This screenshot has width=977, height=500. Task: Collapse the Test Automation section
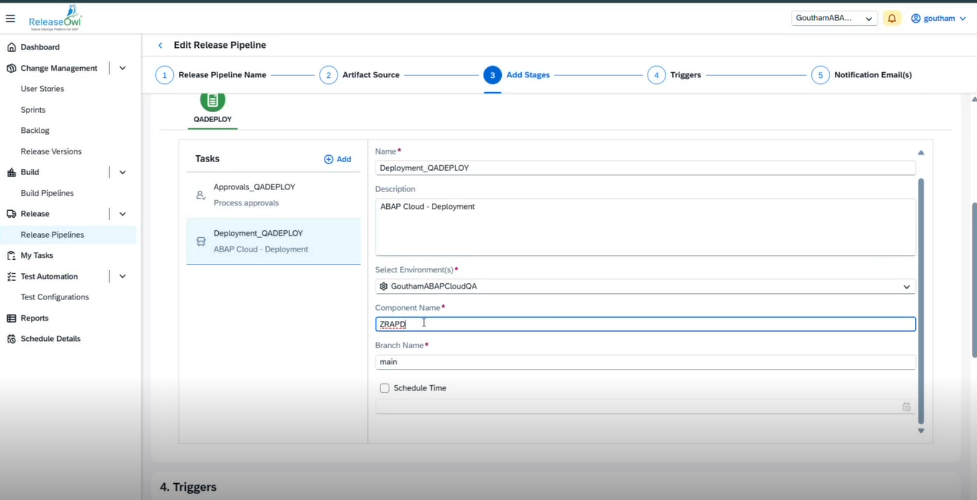coord(123,276)
